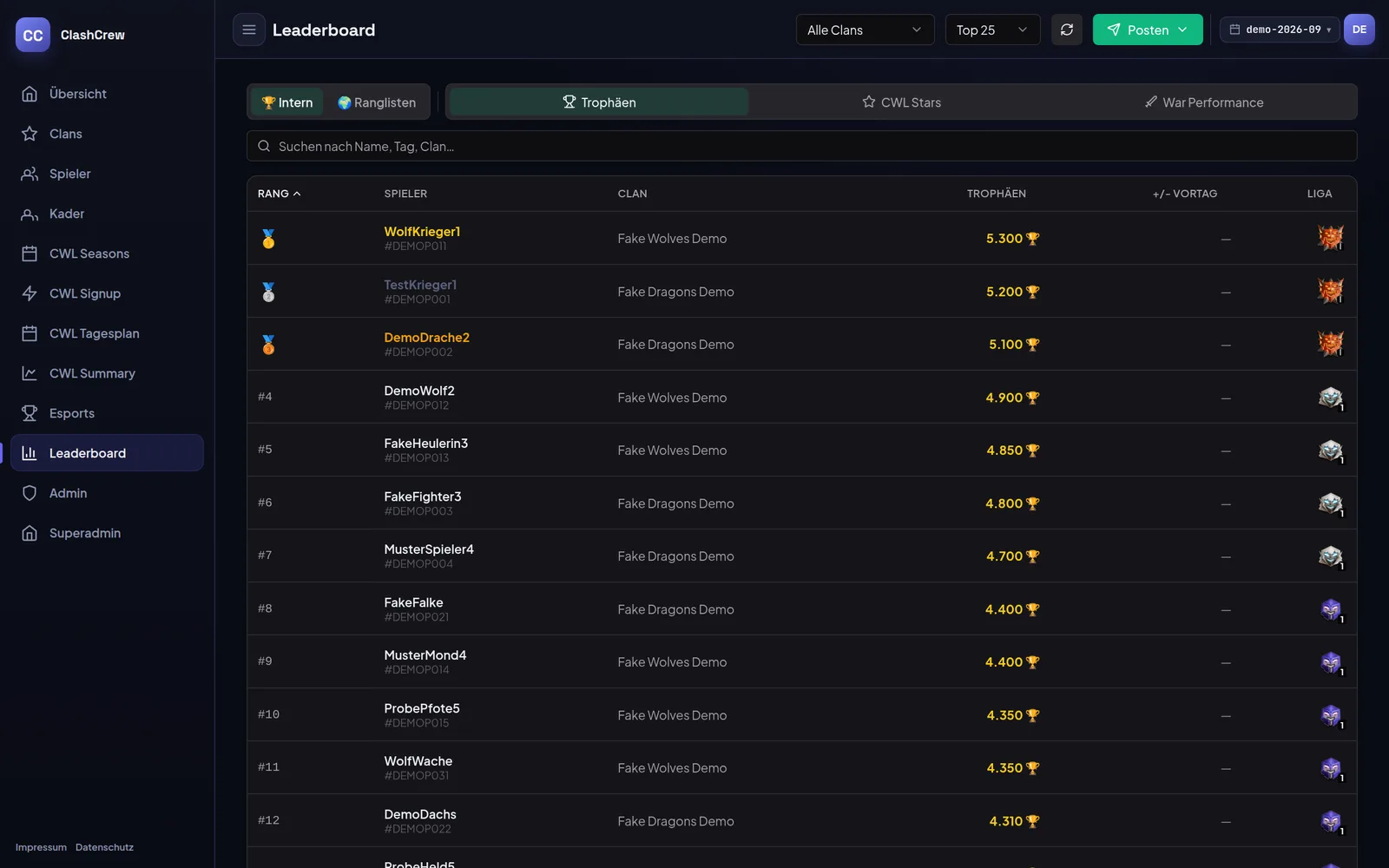Open CWL Summary in the sidebar

(107, 373)
